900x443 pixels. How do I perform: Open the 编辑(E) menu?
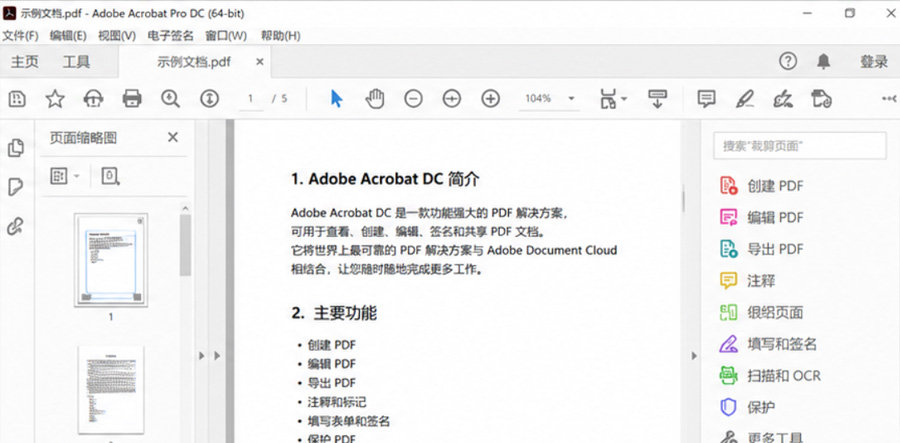(68, 36)
